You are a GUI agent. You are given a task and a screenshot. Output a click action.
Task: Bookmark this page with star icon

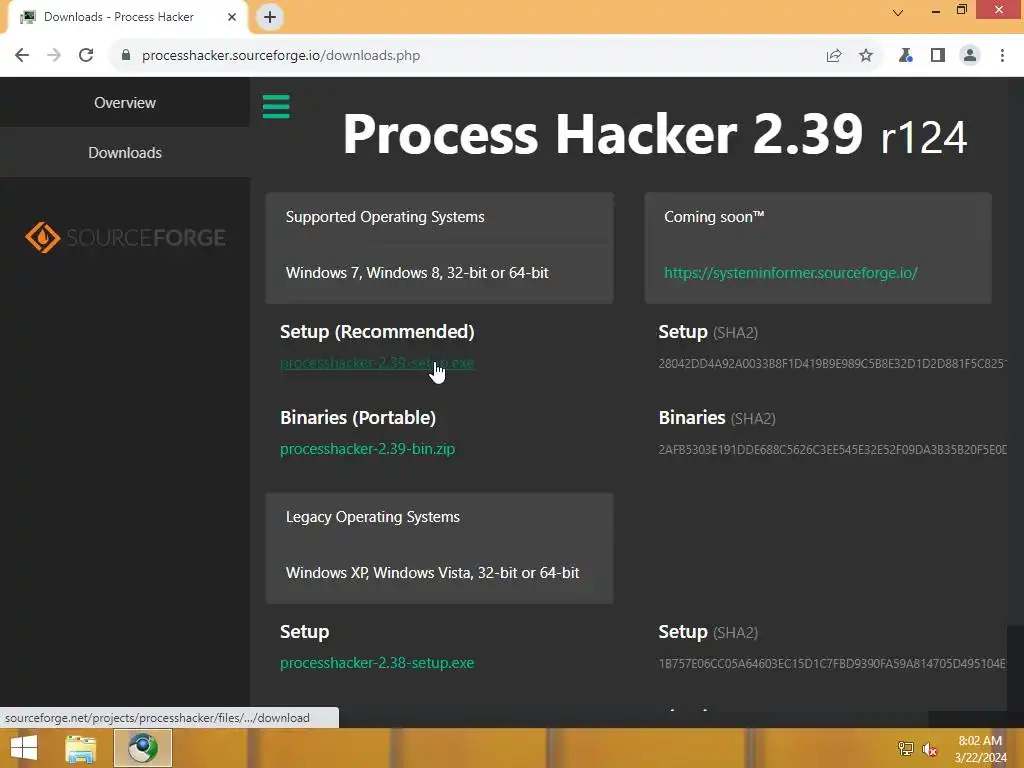pyautogui.click(x=866, y=56)
